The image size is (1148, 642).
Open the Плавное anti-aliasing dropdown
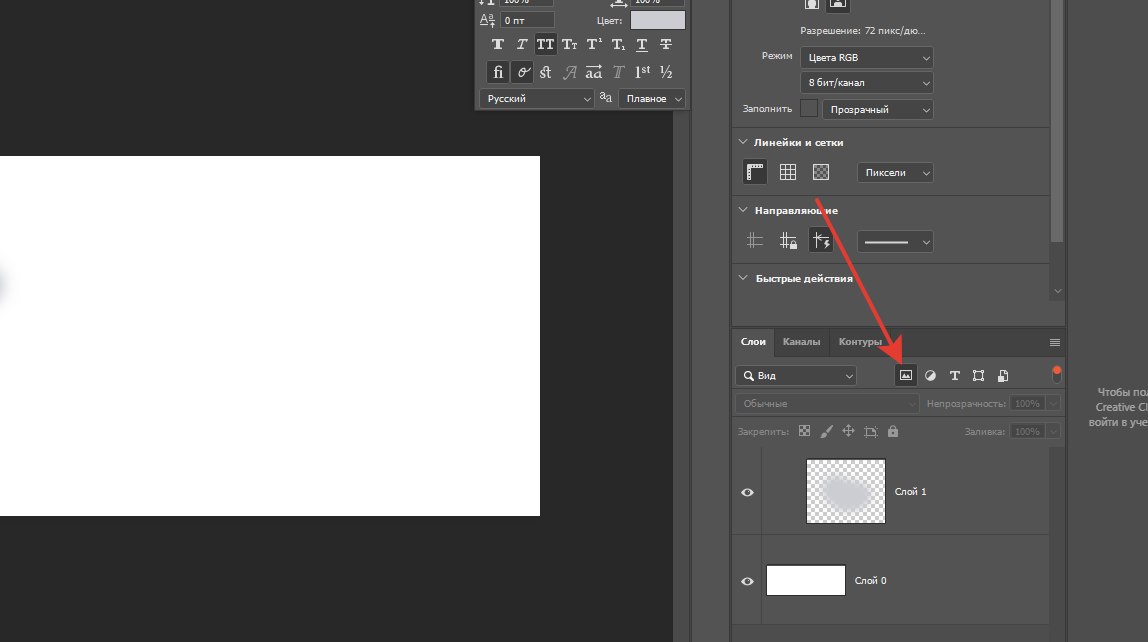[x=652, y=98]
